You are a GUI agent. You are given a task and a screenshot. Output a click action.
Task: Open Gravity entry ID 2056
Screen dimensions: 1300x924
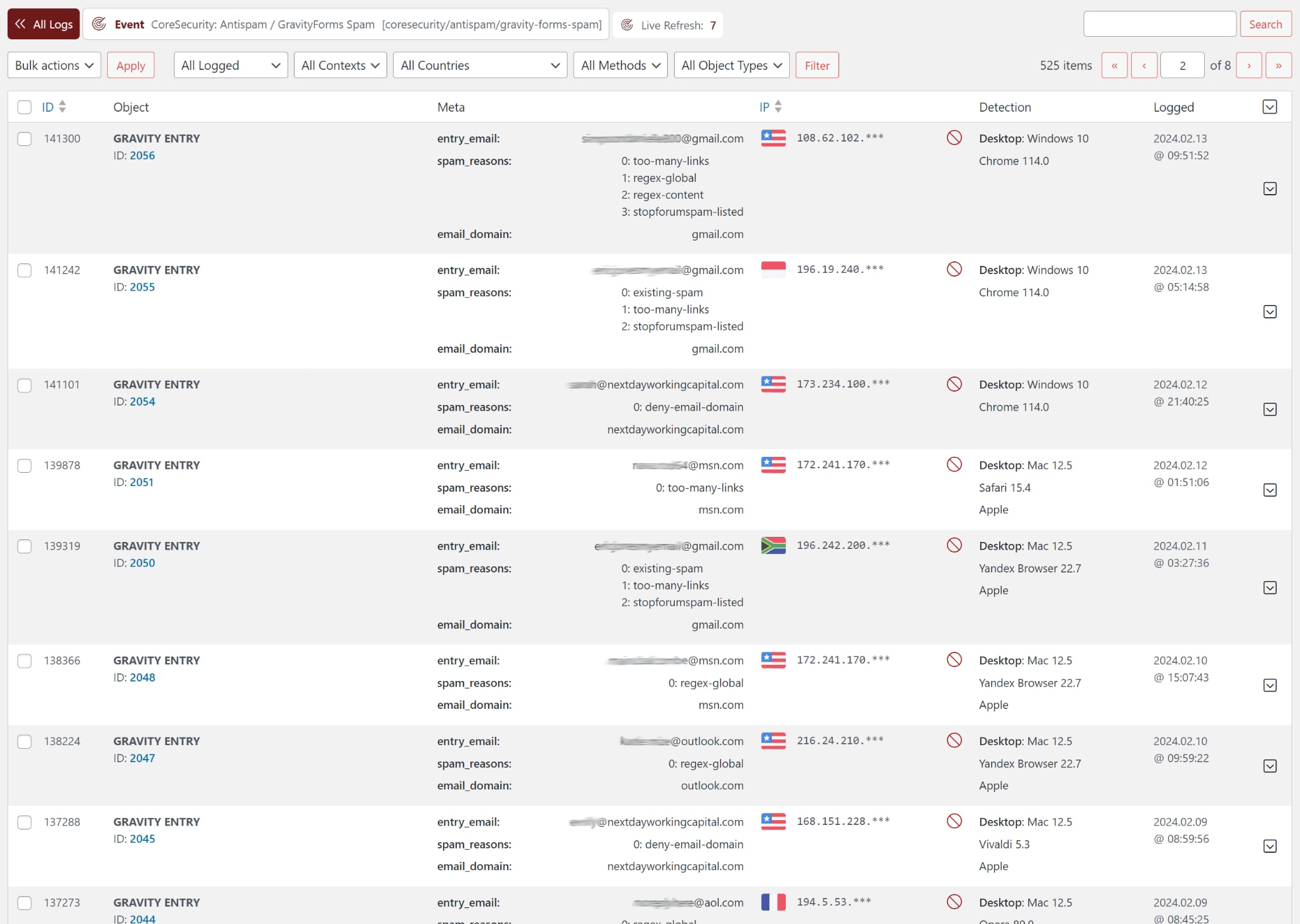pos(142,155)
